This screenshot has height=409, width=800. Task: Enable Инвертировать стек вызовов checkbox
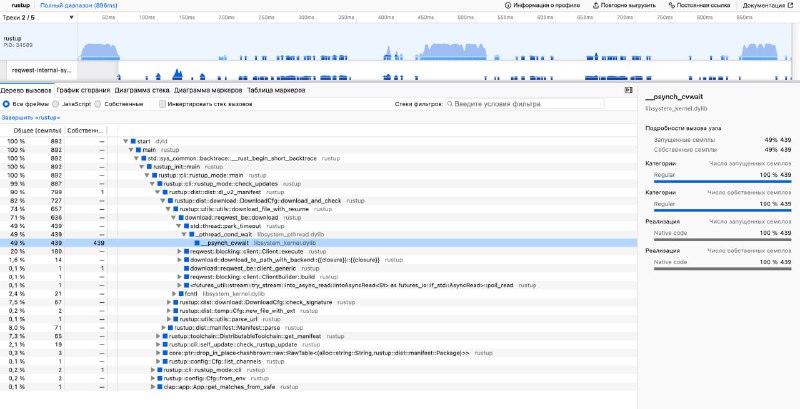[162, 104]
